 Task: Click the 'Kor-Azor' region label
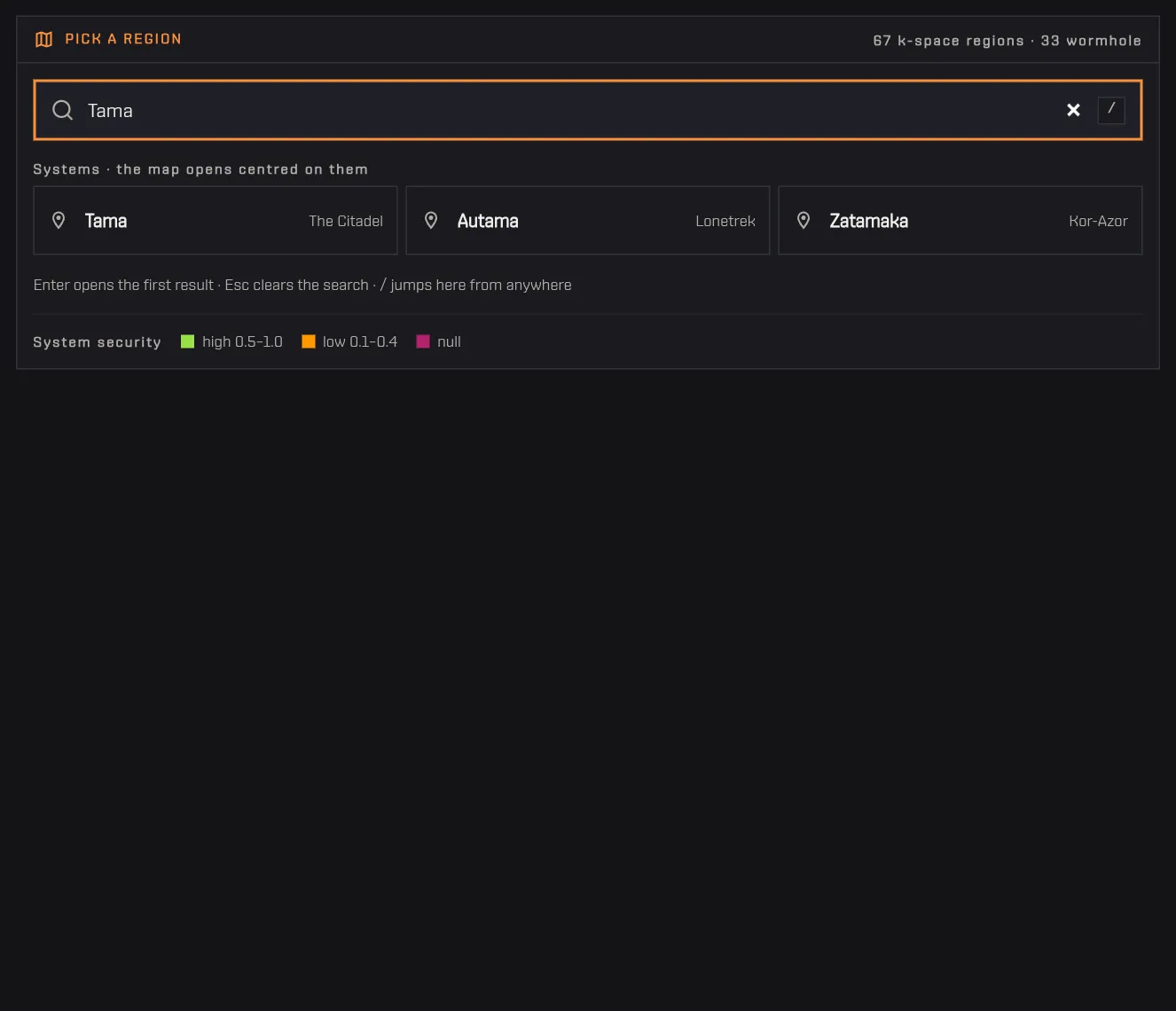tap(1098, 221)
